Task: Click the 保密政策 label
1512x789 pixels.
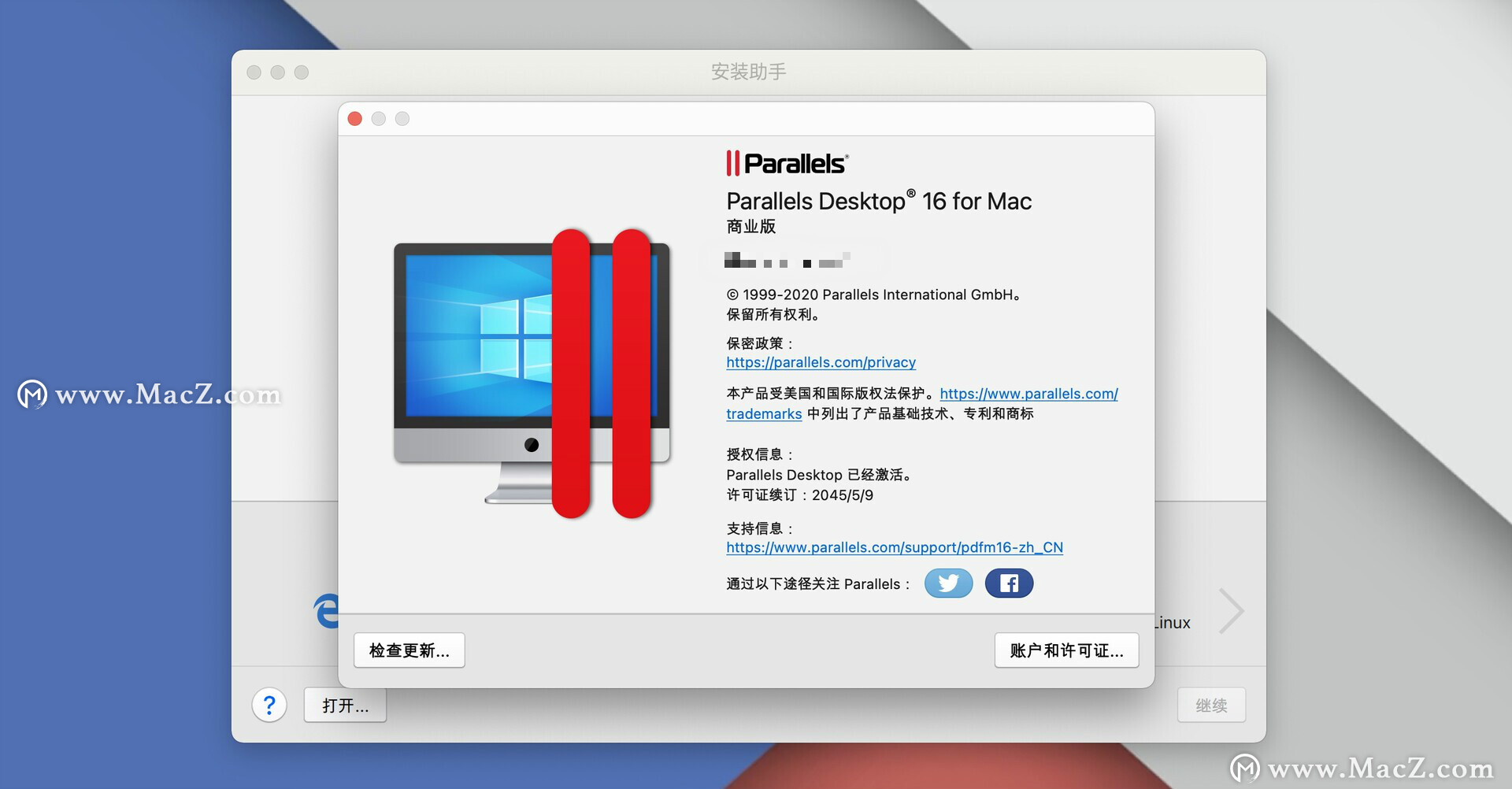Action: (760, 343)
